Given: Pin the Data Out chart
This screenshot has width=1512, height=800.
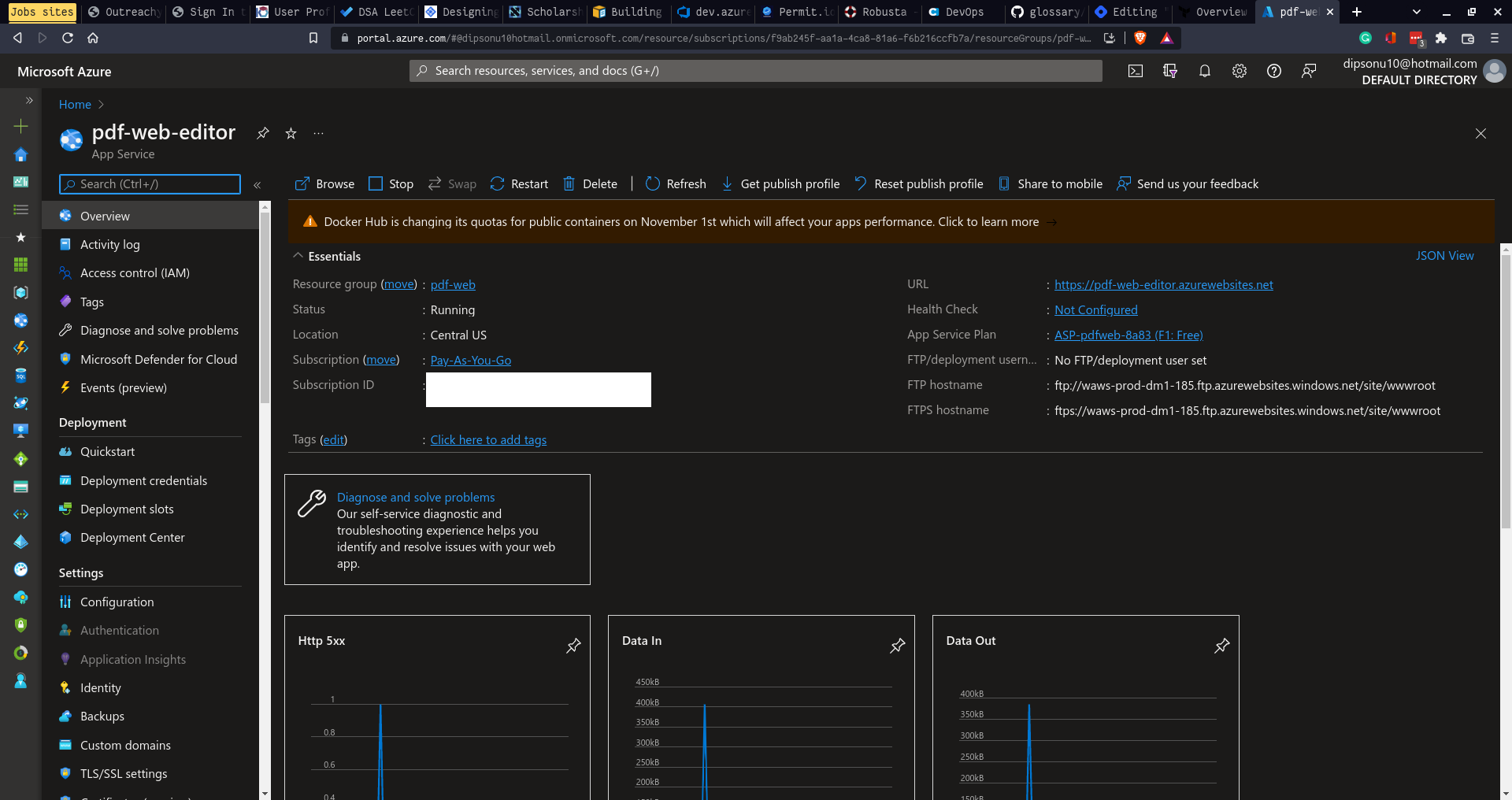Looking at the screenshot, I should point(1221,646).
